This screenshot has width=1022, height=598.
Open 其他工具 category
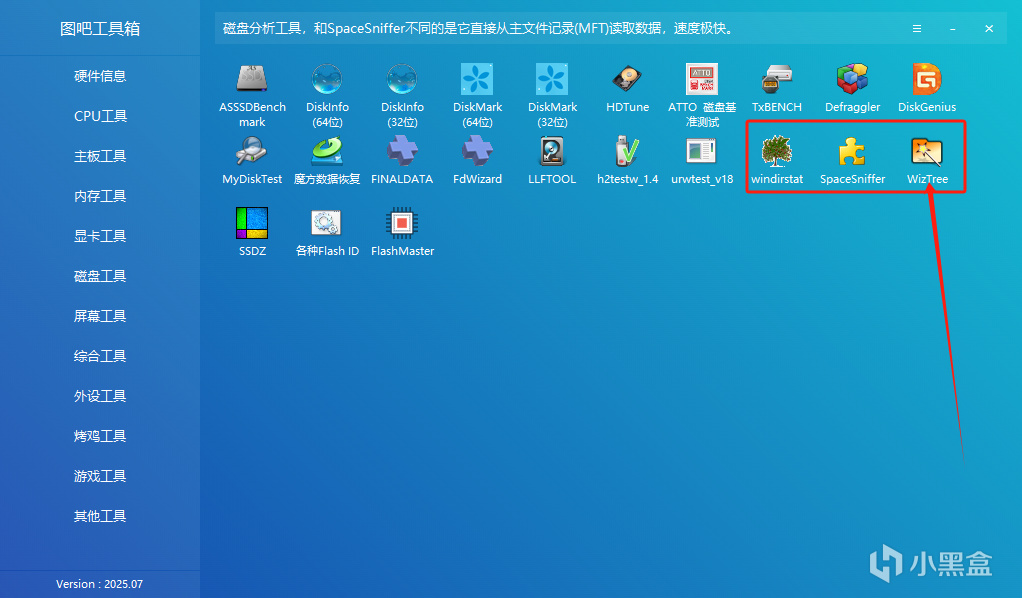(x=100, y=516)
